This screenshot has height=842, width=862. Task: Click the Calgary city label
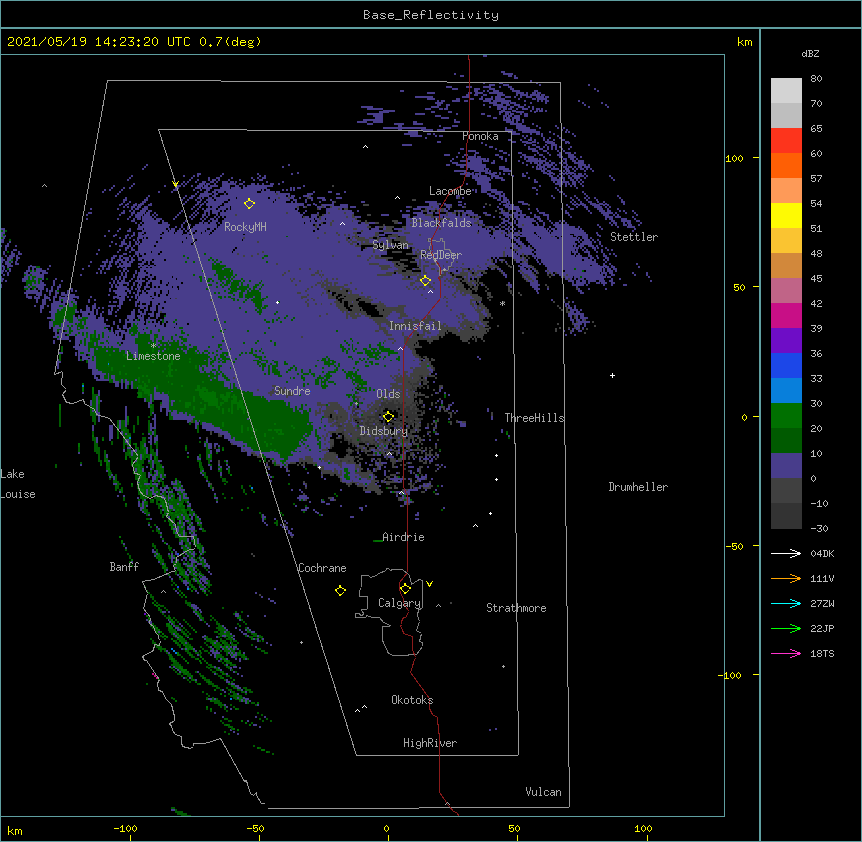(x=399, y=603)
